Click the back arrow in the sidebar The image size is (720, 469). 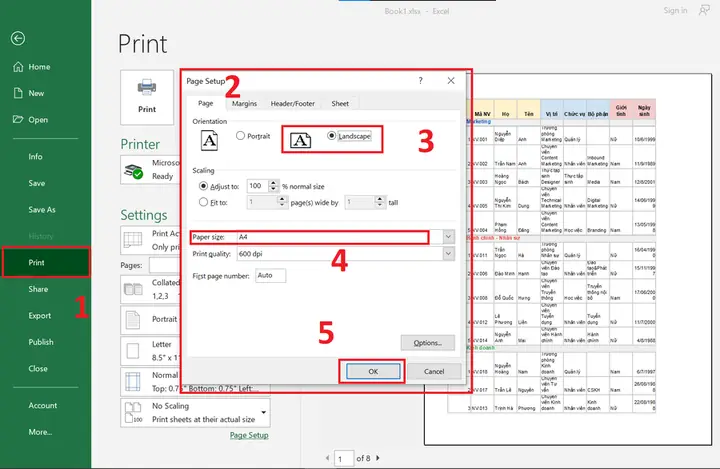click(x=18, y=38)
